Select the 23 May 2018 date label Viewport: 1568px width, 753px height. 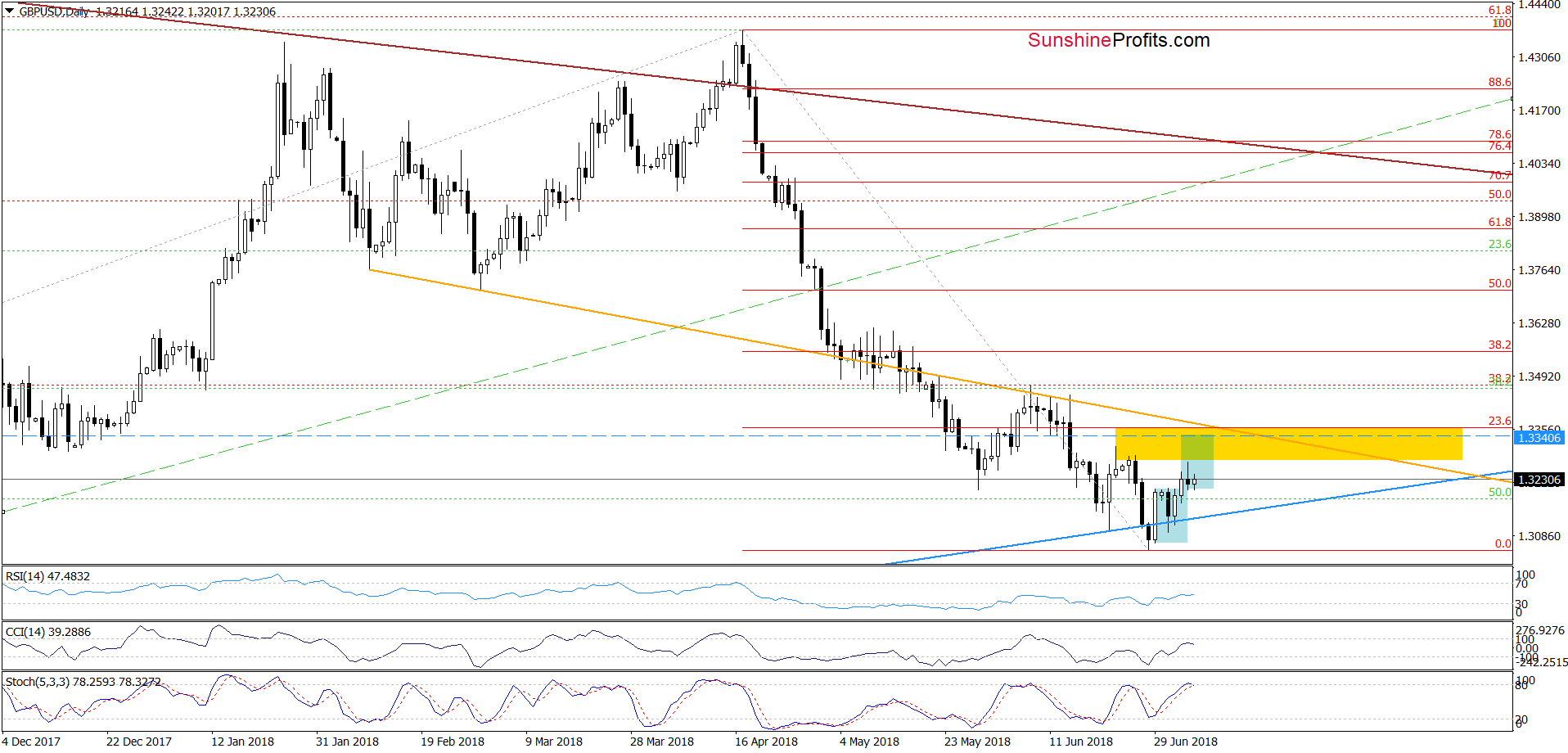click(x=977, y=742)
